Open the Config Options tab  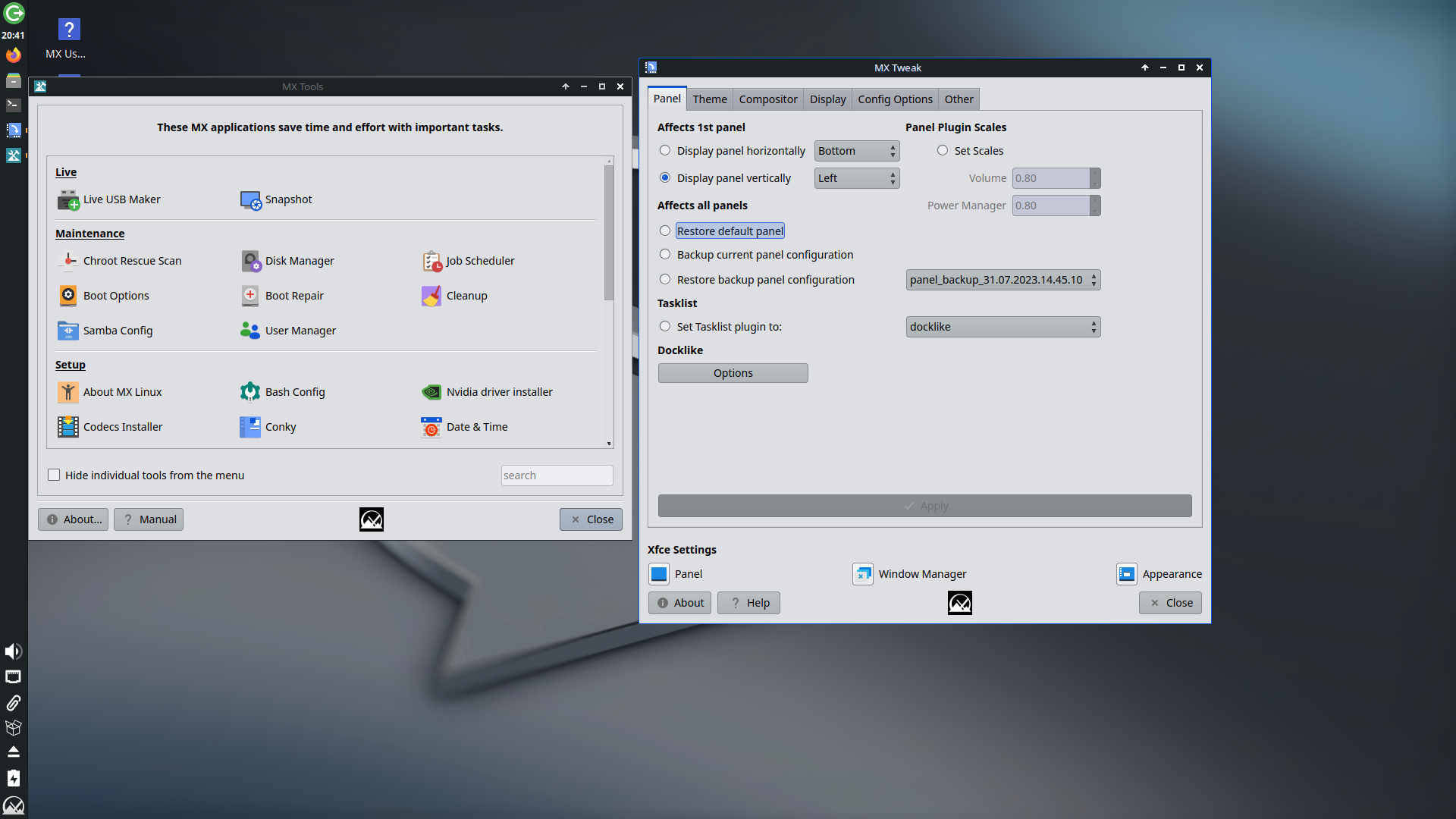(895, 99)
